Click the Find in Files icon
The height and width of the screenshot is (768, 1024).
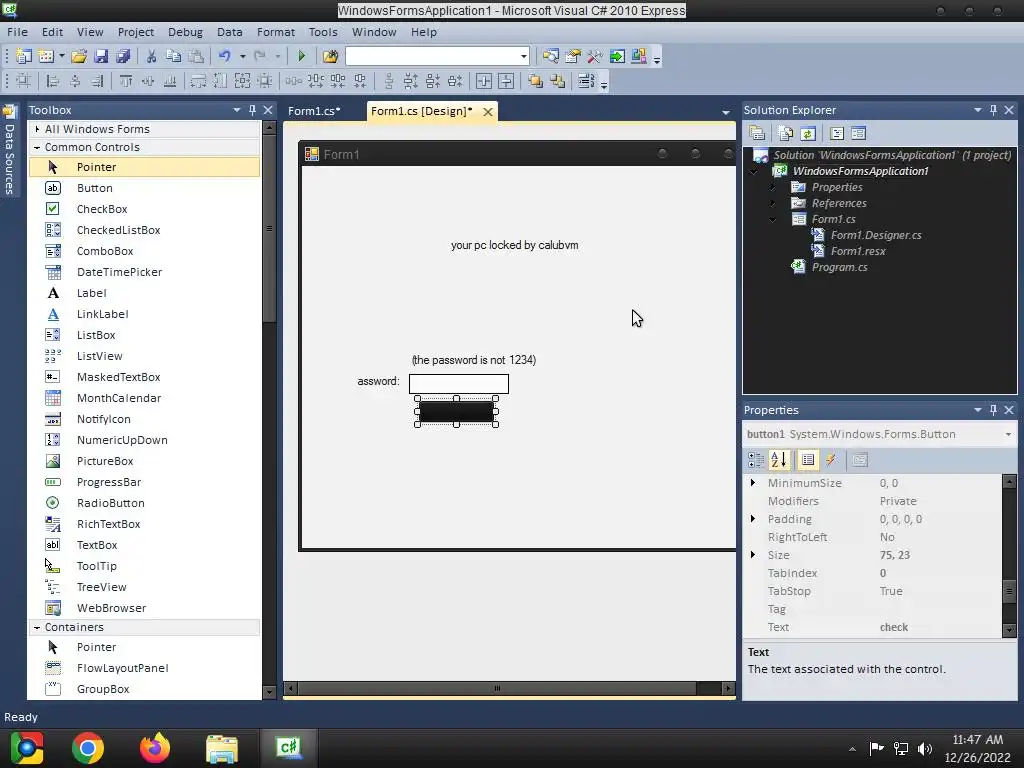pos(330,56)
